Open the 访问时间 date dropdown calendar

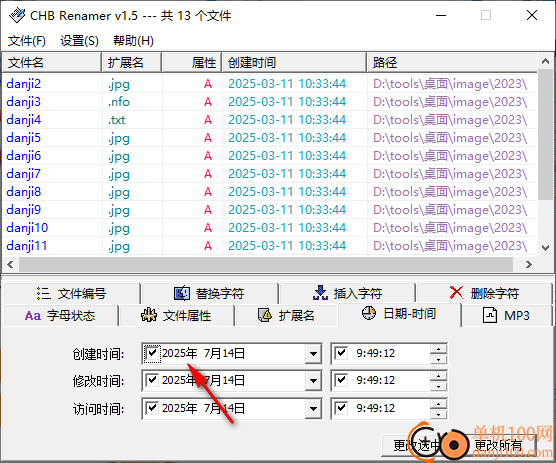pos(313,408)
